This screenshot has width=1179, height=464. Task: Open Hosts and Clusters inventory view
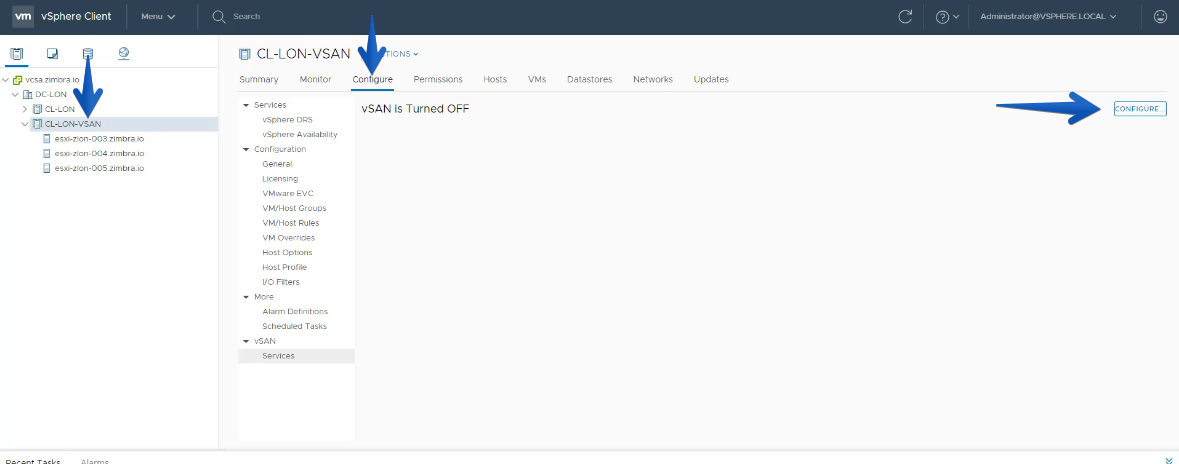(17, 53)
